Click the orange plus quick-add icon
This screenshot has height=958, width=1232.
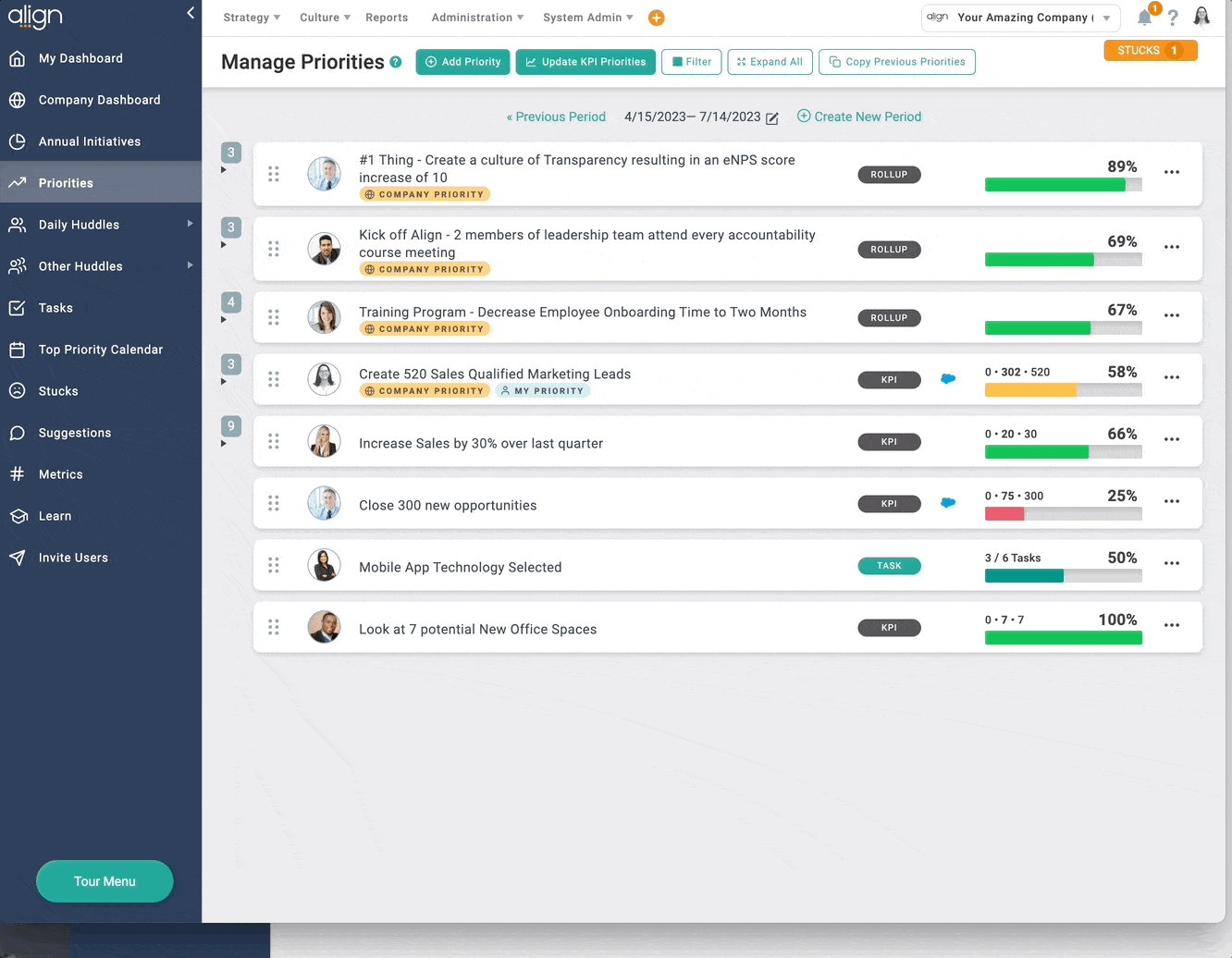click(x=656, y=18)
